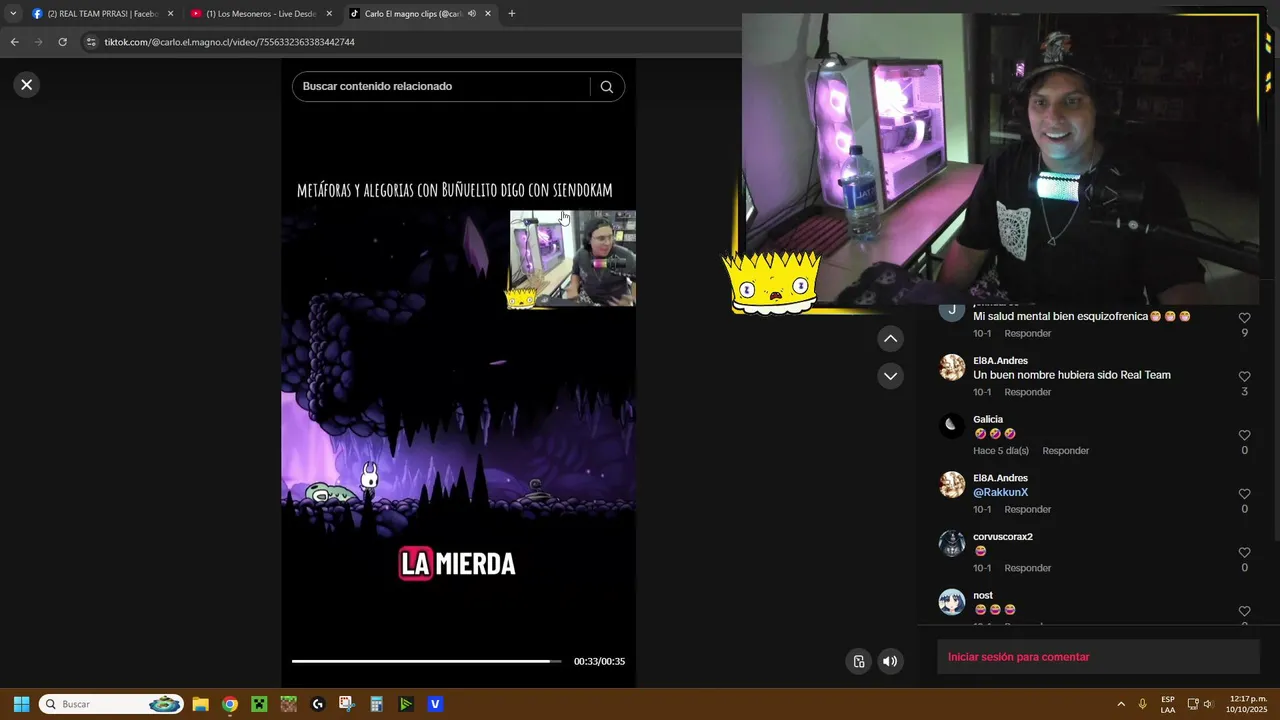Click the taskbar Buscar search box
The image size is (1280, 720).
coord(112,704)
